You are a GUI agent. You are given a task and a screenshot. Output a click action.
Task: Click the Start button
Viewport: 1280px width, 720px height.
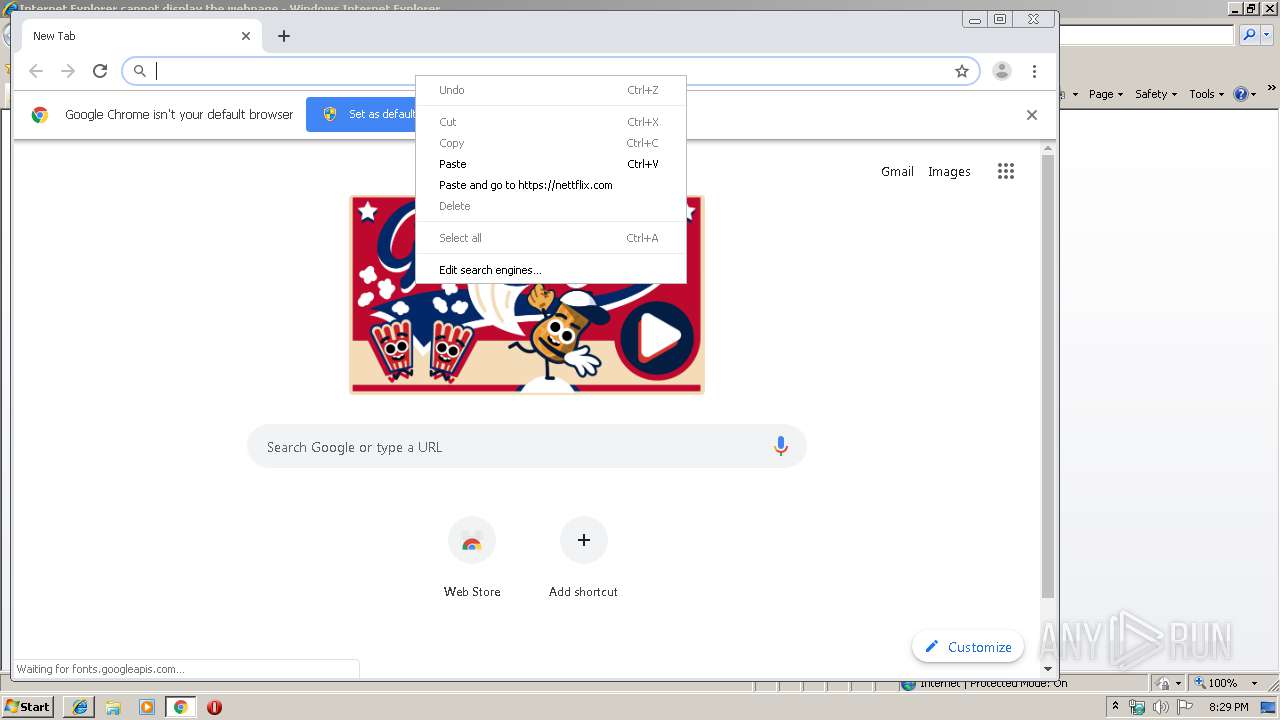[x=28, y=706]
